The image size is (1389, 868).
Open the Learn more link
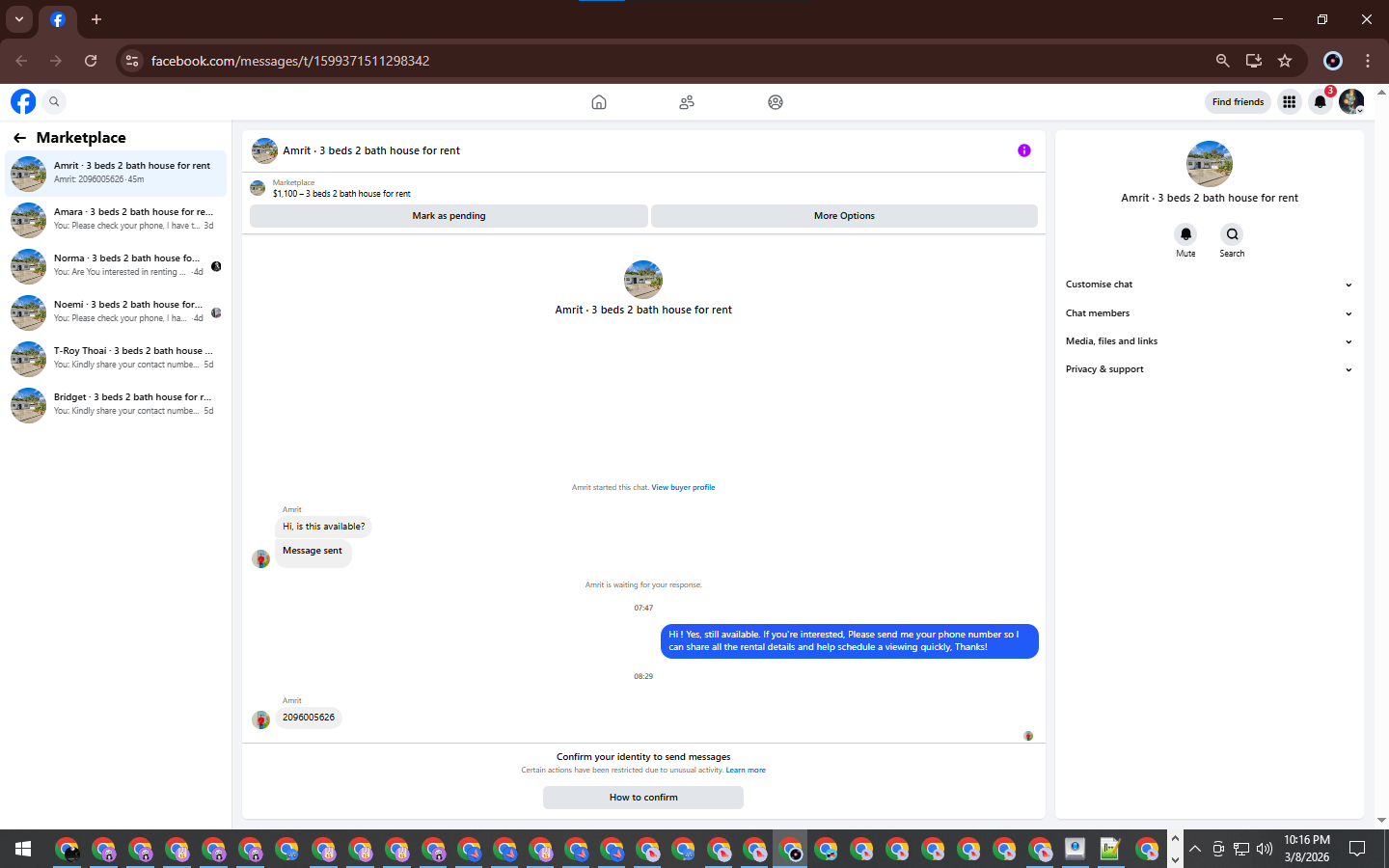(746, 771)
